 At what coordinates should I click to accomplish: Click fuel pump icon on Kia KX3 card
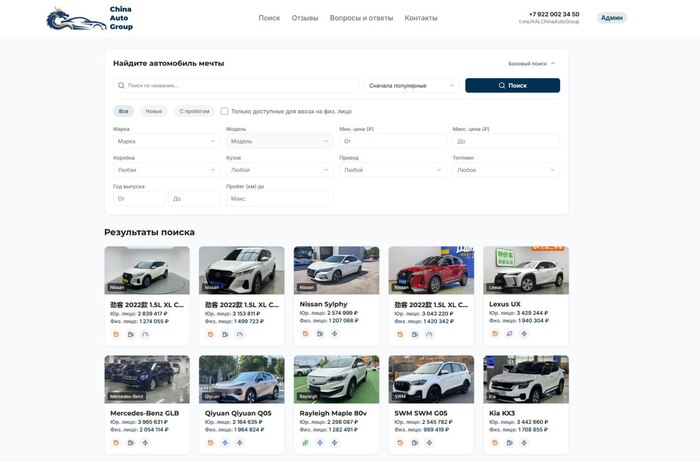point(509,443)
